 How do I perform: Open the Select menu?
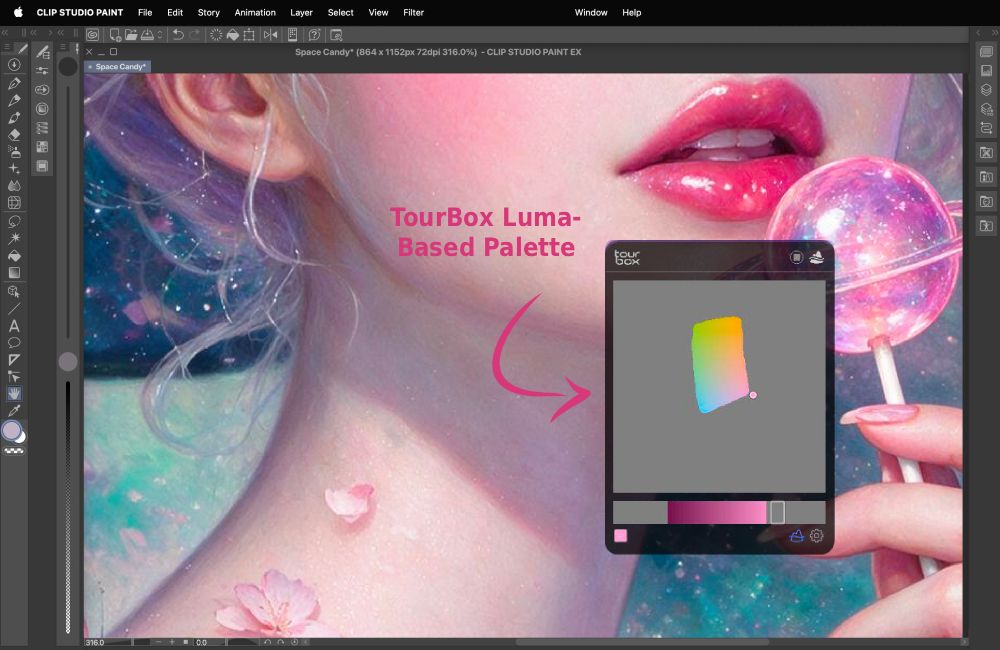pos(341,12)
